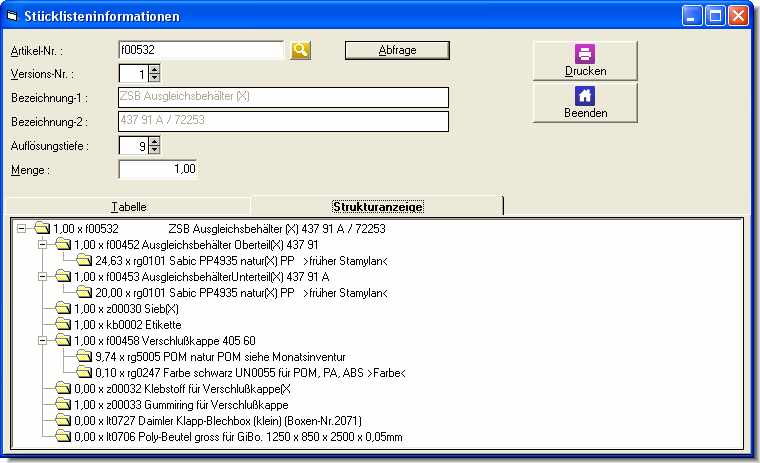Image resolution: width=760 pixels, height=463 pixels.
Task: Click the Menge quantity field
Action: (x=158, y=170)
